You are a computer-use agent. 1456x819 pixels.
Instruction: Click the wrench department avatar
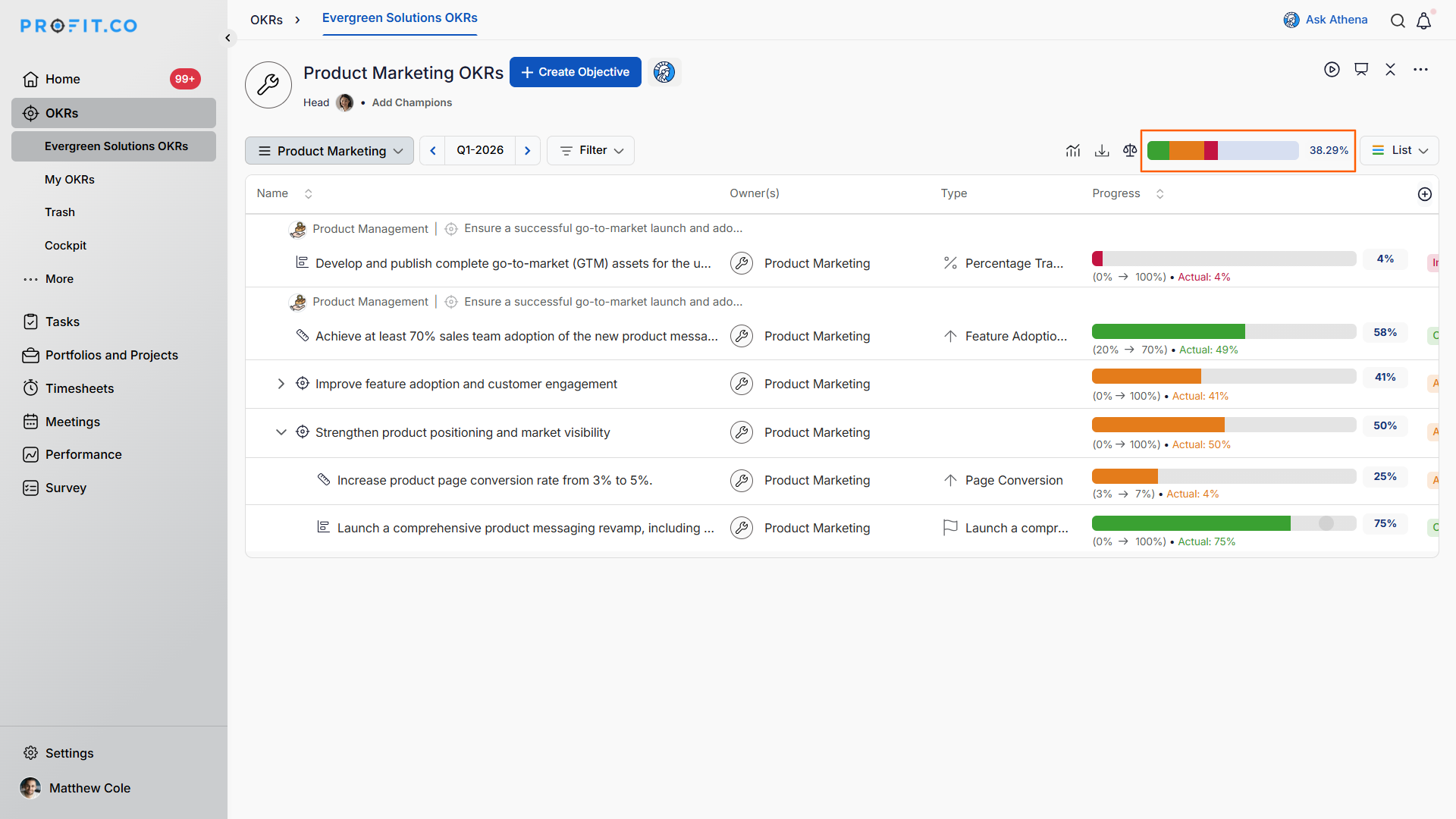[x=268, y=85]
